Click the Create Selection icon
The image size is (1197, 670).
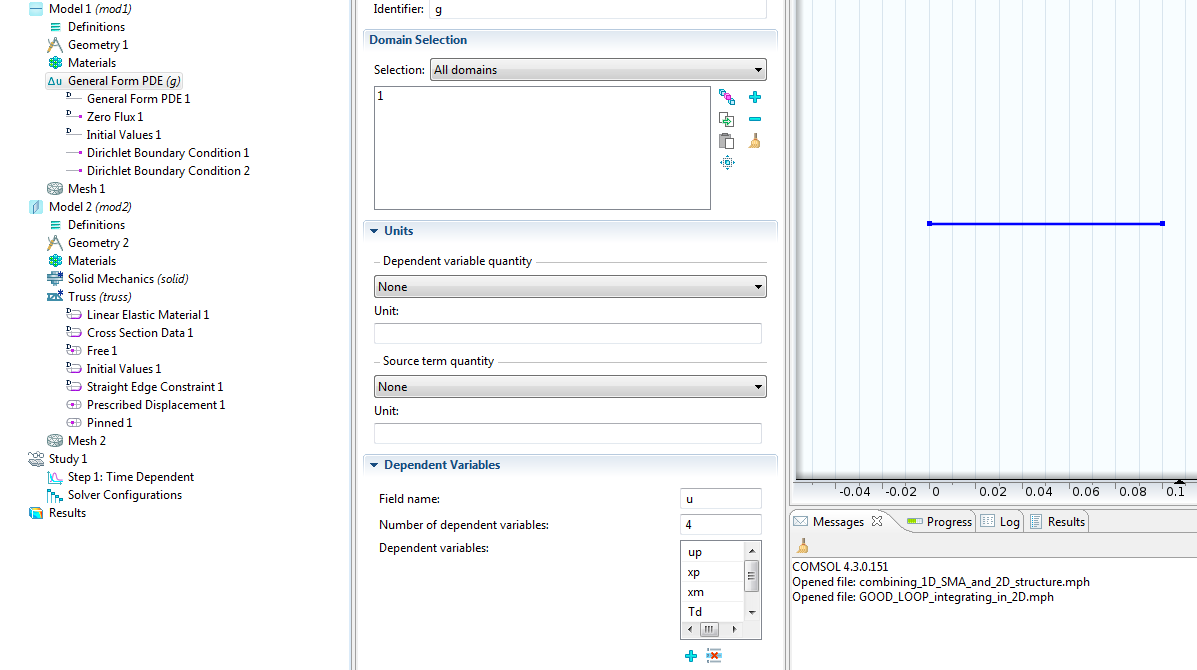tap(727, 119)
